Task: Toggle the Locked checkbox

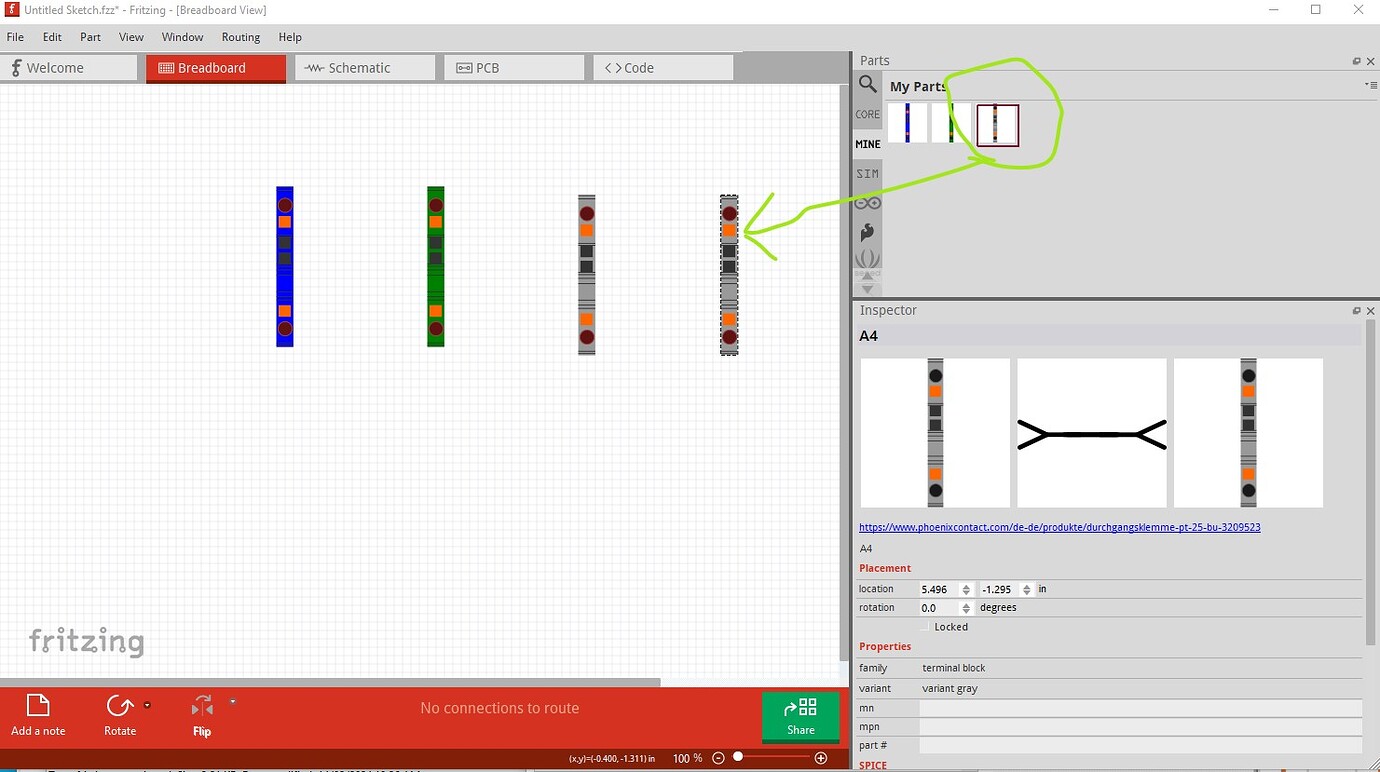Action: [924, 627]
